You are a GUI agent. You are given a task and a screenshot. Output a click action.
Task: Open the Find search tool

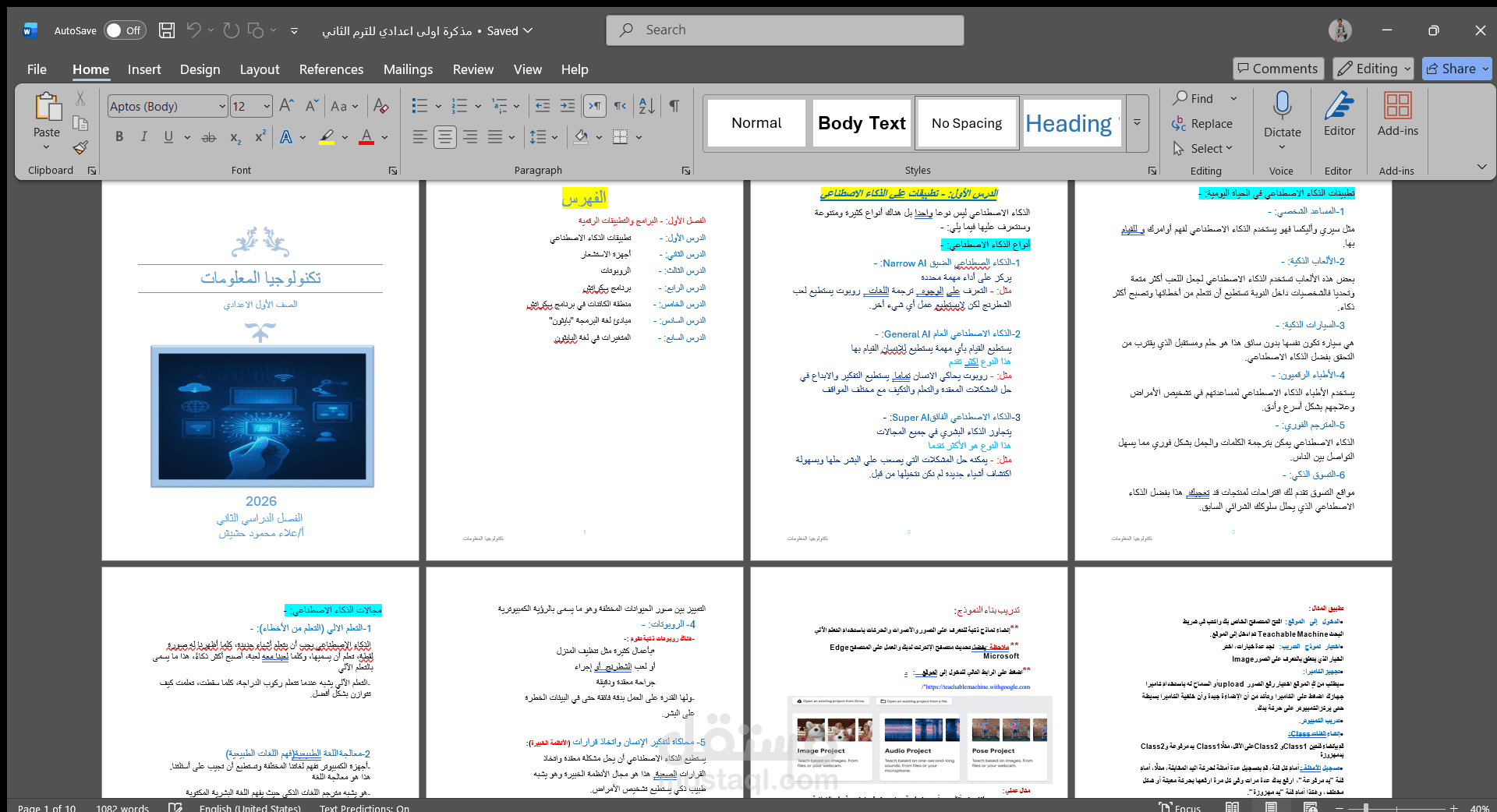(1194, 98)
